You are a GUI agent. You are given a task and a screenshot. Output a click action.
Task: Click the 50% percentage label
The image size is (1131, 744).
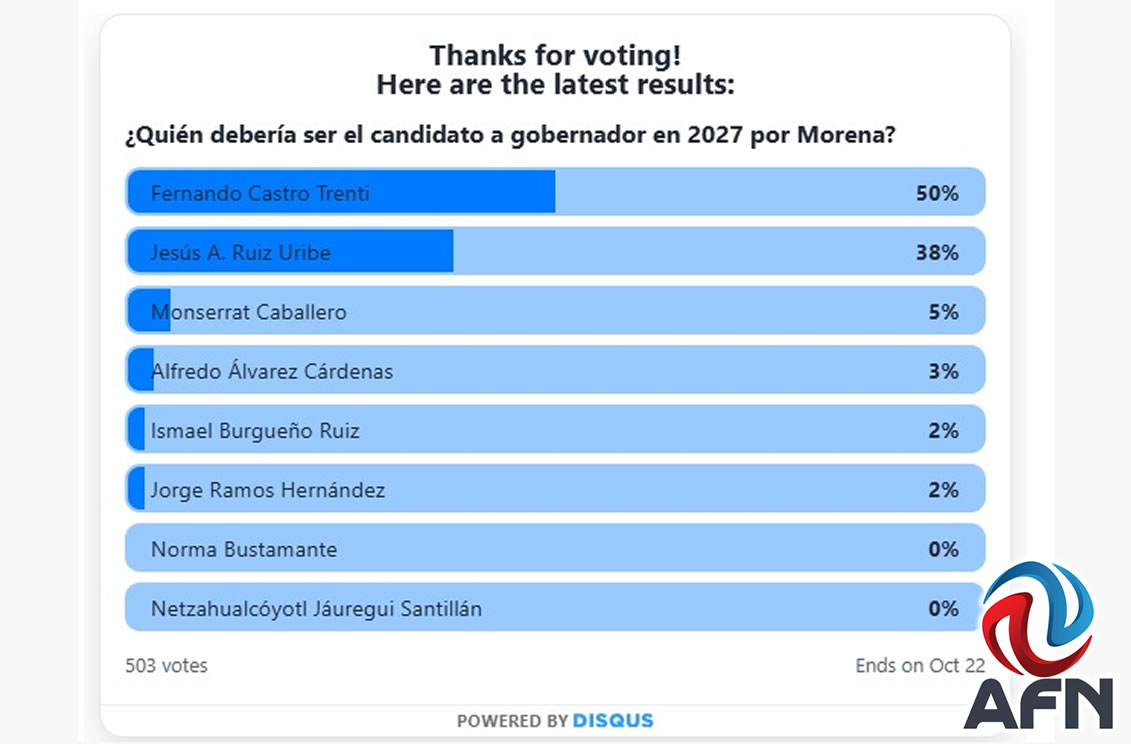tap(937, 193)
